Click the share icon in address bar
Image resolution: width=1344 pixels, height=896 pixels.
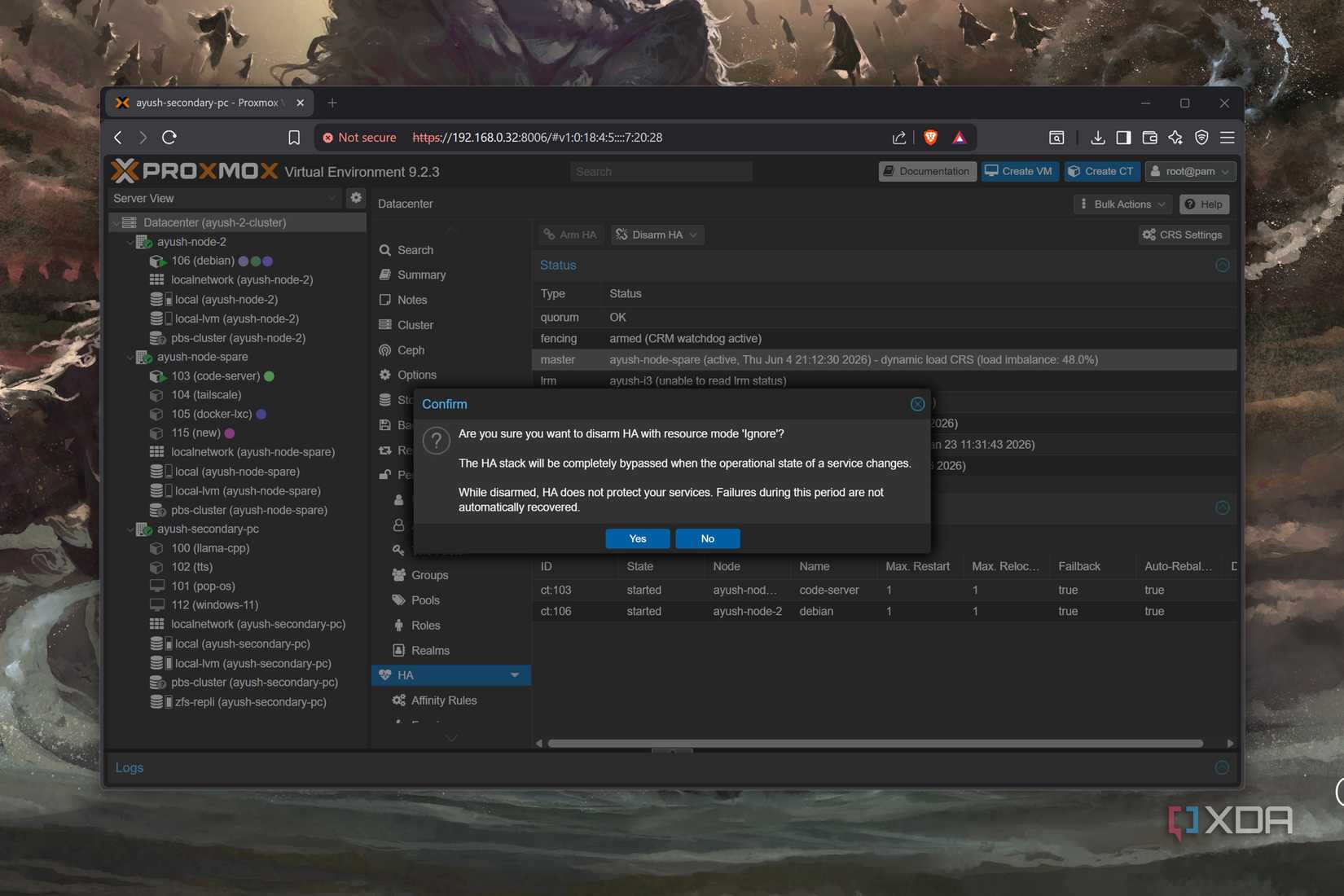pyautogui.click(x=899, y=138)
